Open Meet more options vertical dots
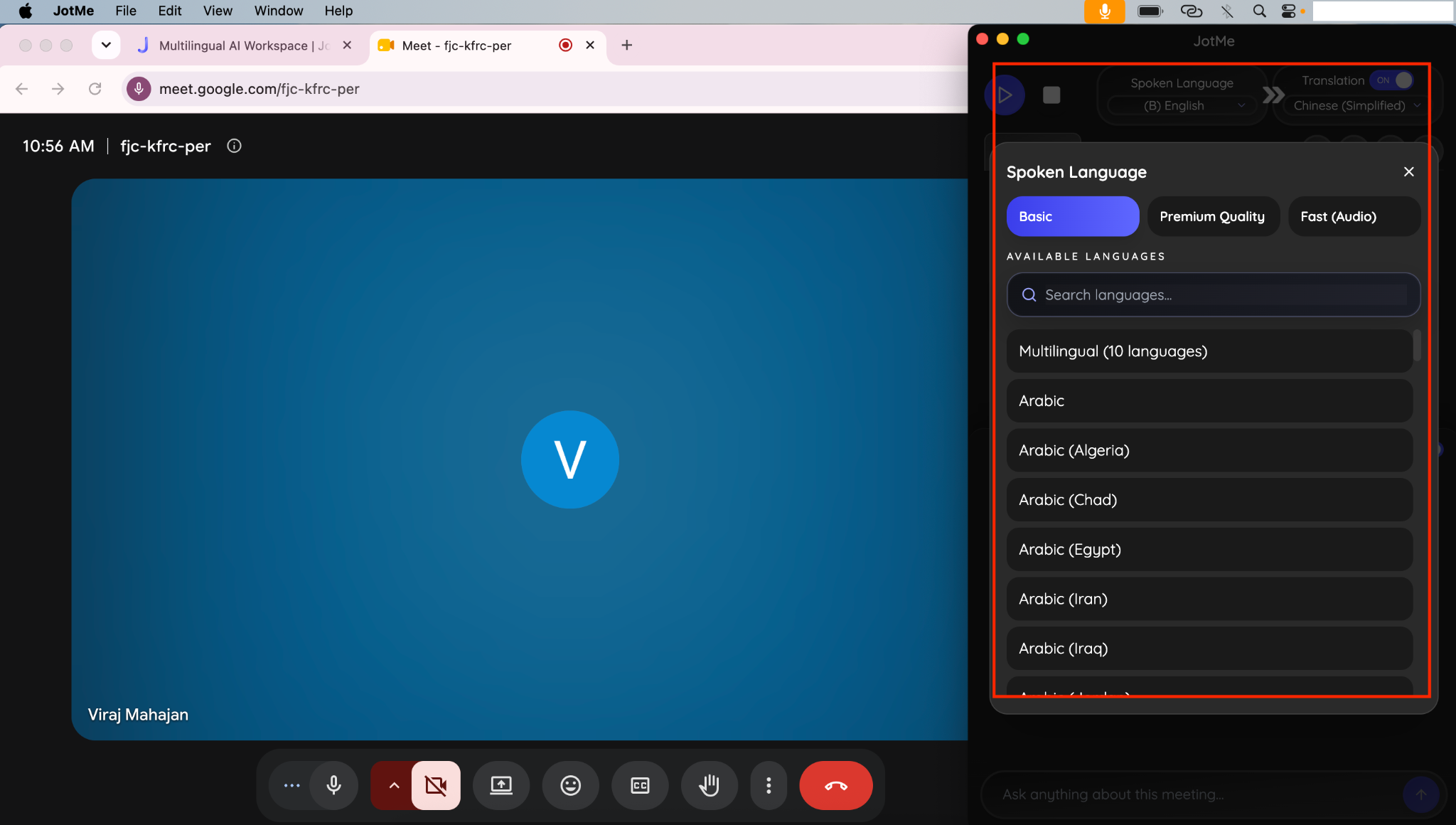 coord(769,785)
